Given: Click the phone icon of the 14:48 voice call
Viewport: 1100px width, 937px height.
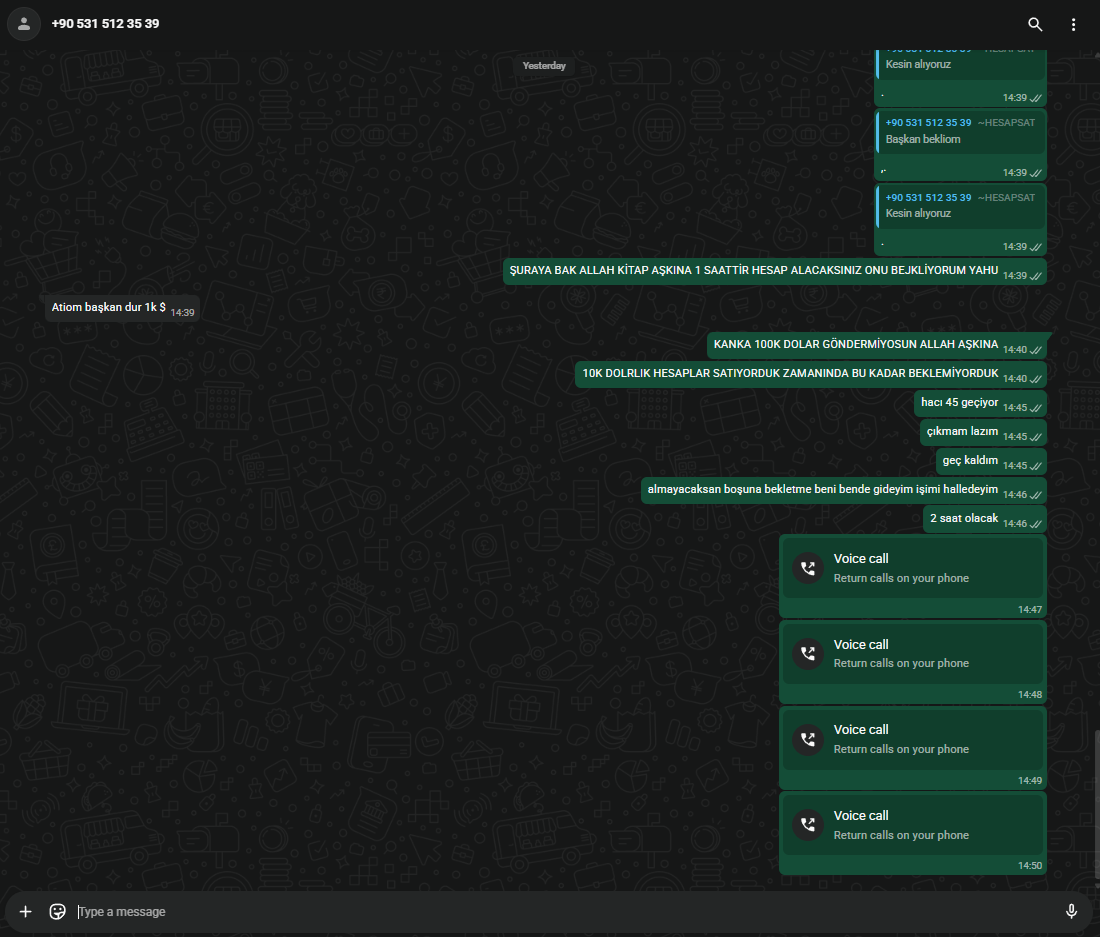Looking at the screenshot, I should (x=808, y=654).
